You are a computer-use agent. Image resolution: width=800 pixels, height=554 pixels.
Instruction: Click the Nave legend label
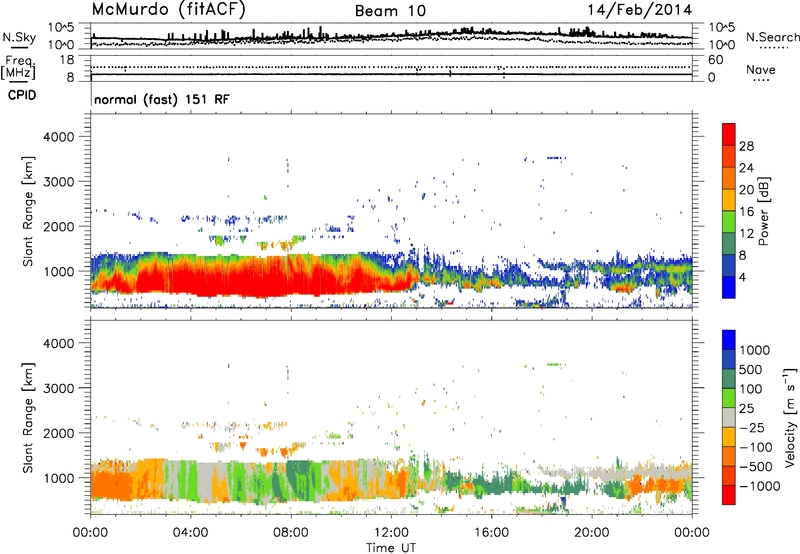point(761,69)
